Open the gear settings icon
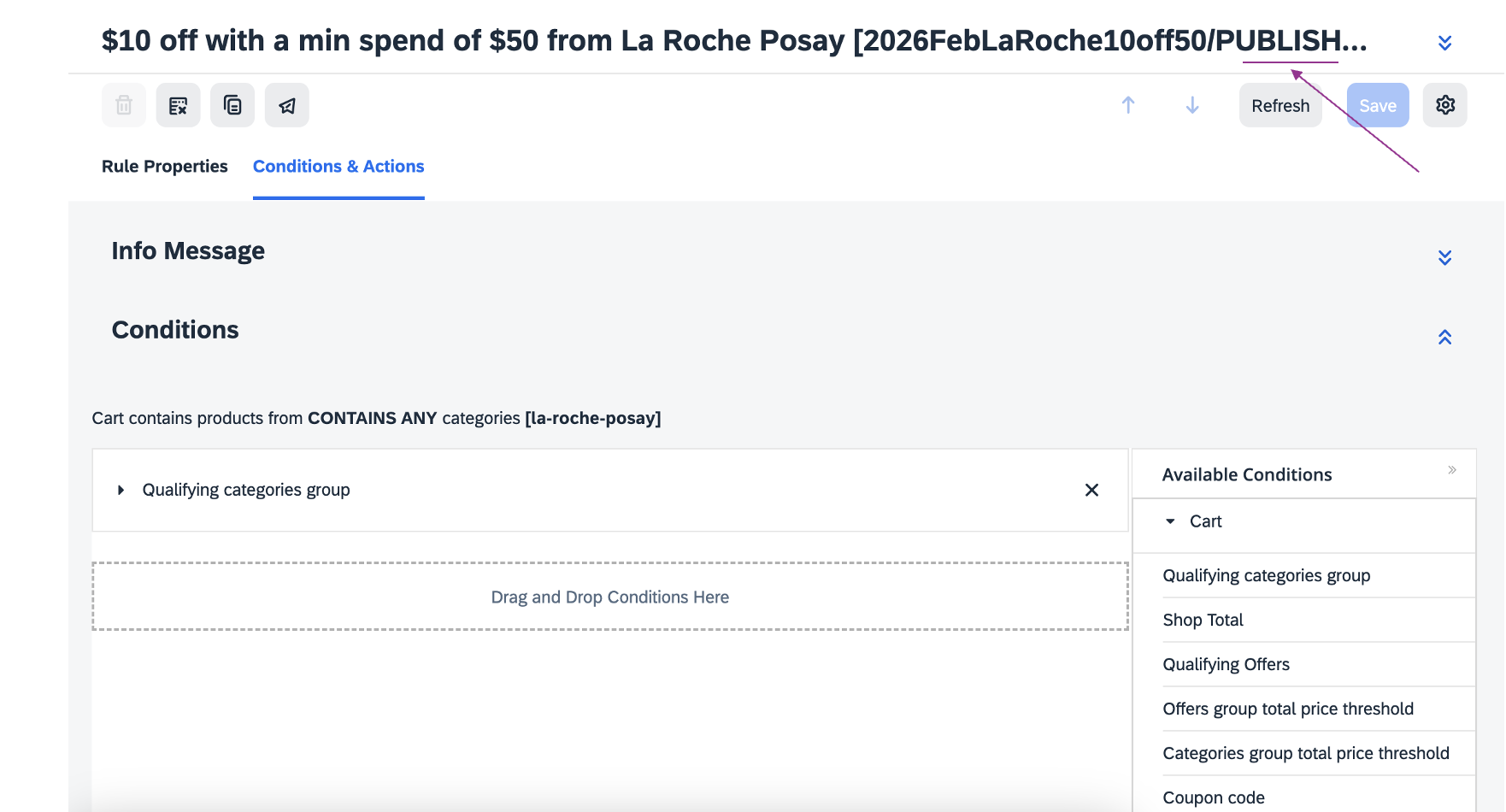This screenshot has width=1506, height=812. (x=1444, y=105)
